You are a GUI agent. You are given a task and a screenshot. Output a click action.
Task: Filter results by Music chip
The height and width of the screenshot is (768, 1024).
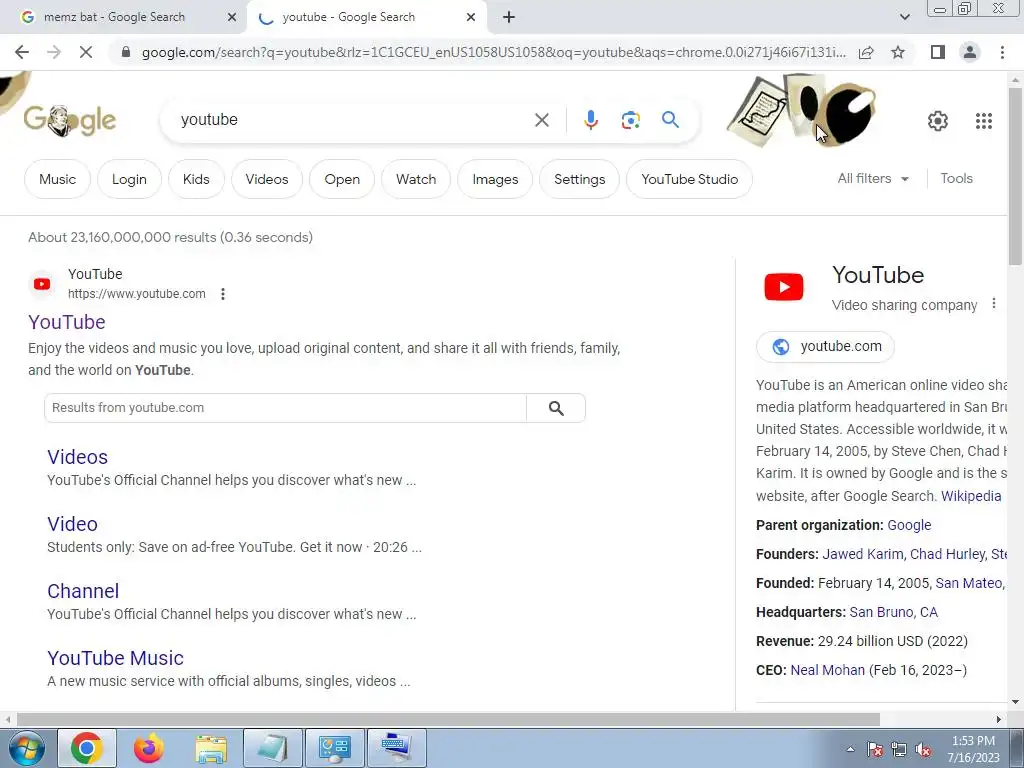click(57, 179)
